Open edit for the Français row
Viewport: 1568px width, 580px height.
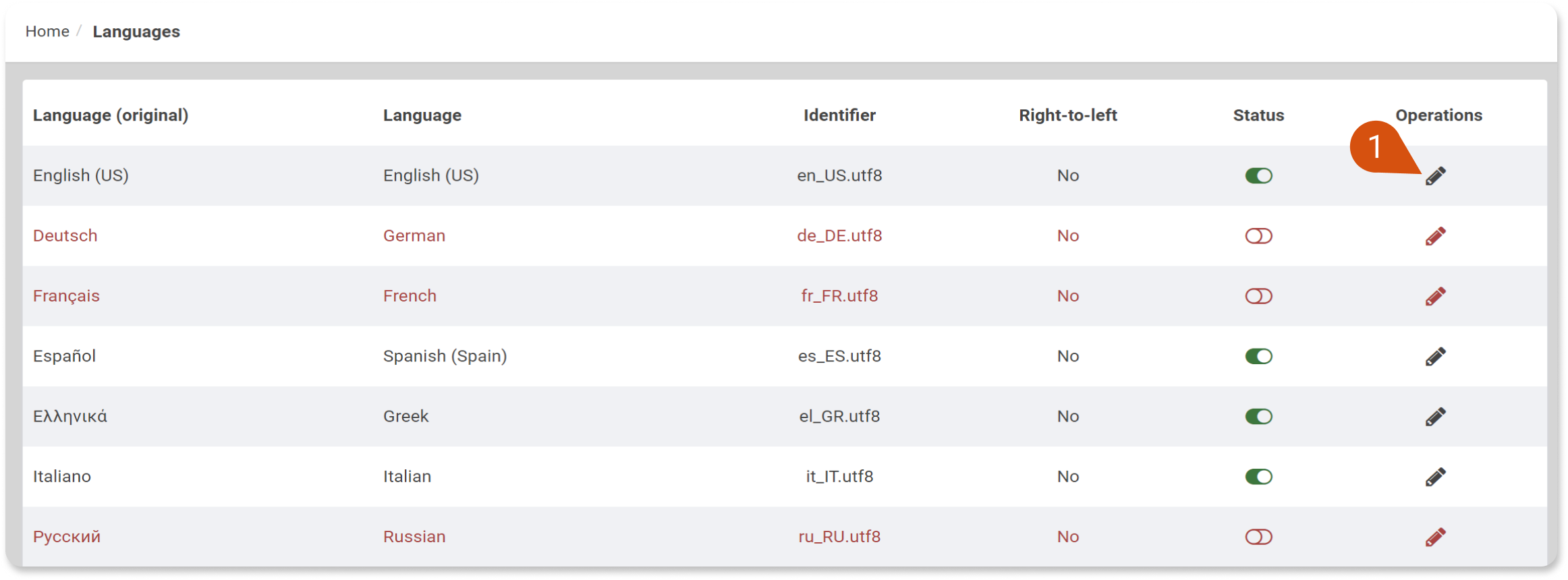click(1435, 296)
